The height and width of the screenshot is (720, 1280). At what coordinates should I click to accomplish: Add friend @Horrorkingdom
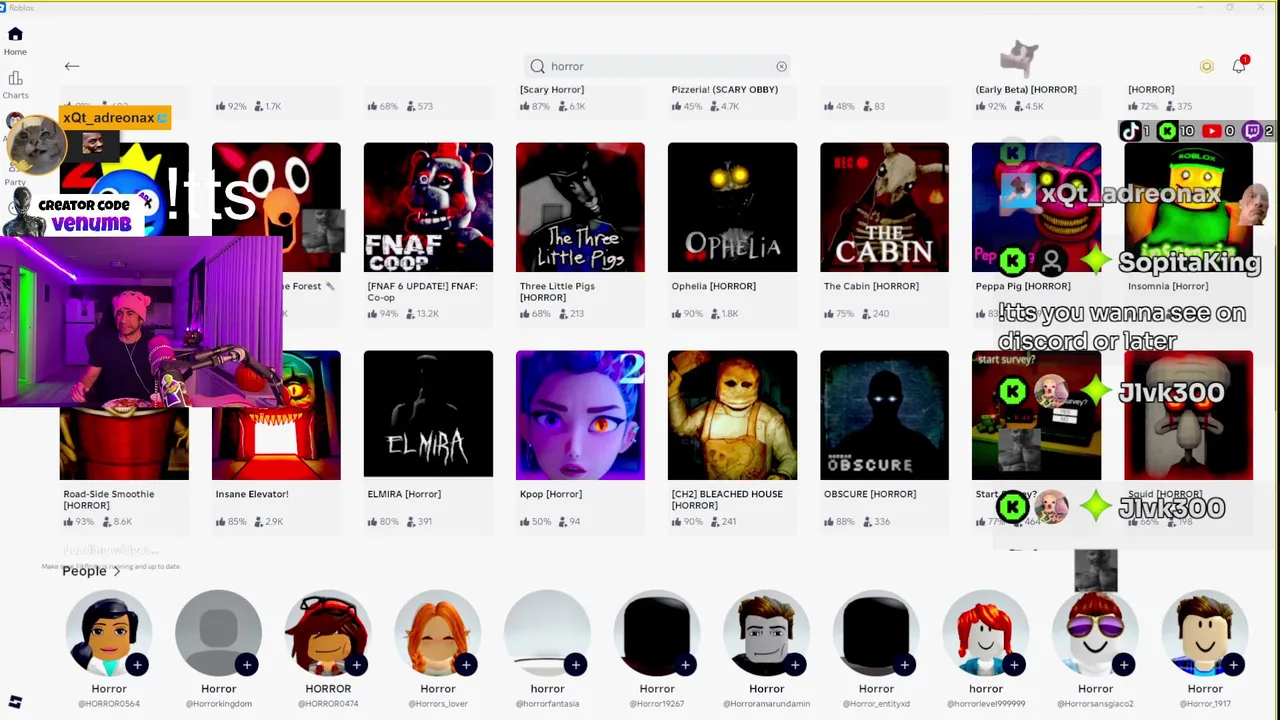point(247,665)
